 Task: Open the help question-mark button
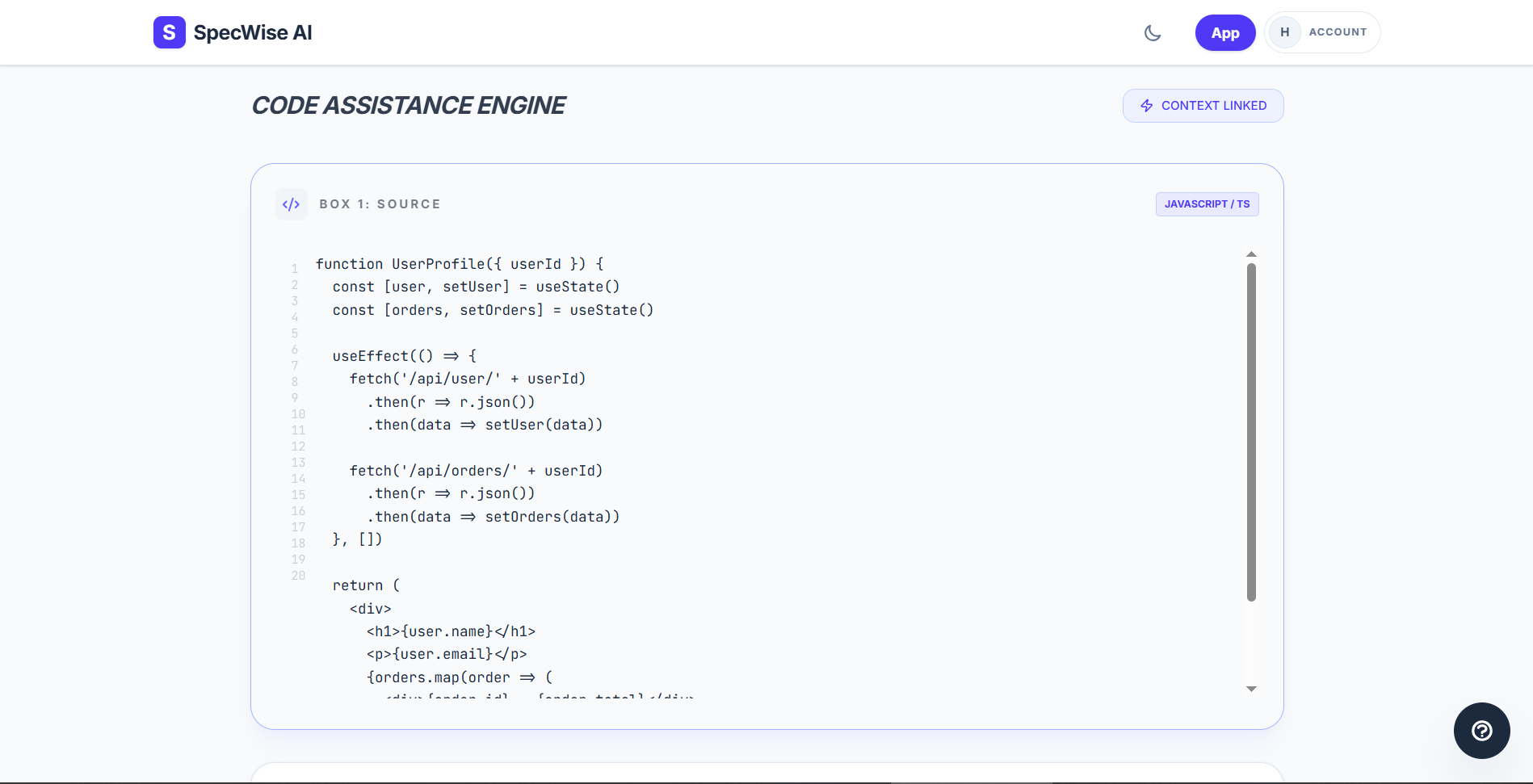click(1481, 731)
